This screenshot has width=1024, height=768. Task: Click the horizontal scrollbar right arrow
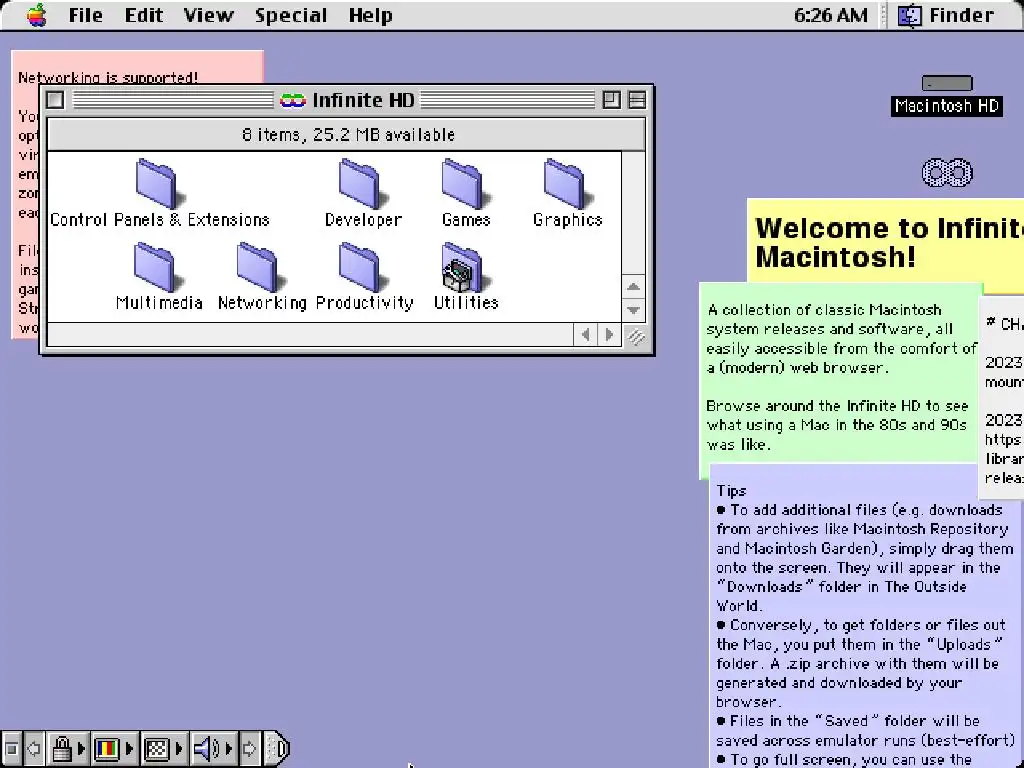click(x=609, y=335)
